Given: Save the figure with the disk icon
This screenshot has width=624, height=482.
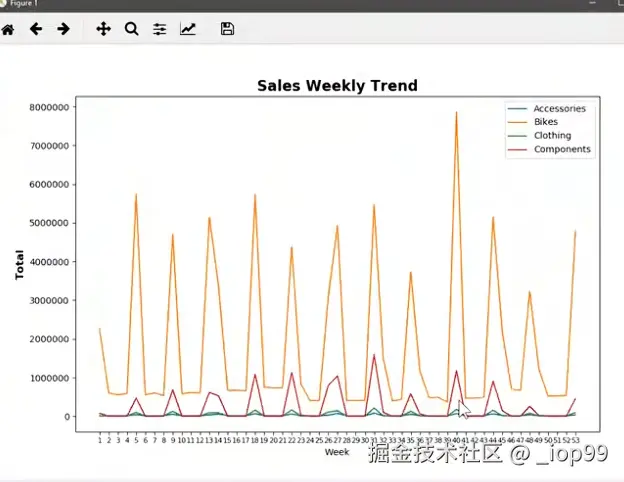Looking at the screenshot, I should [227, 29].
